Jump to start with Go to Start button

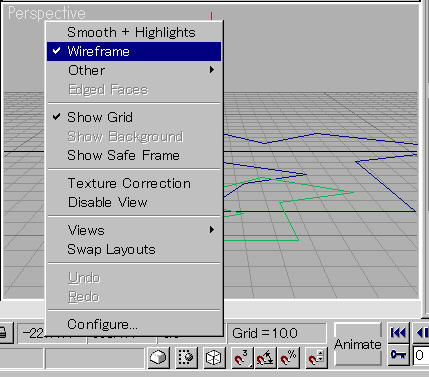click(x=398, y=333)
